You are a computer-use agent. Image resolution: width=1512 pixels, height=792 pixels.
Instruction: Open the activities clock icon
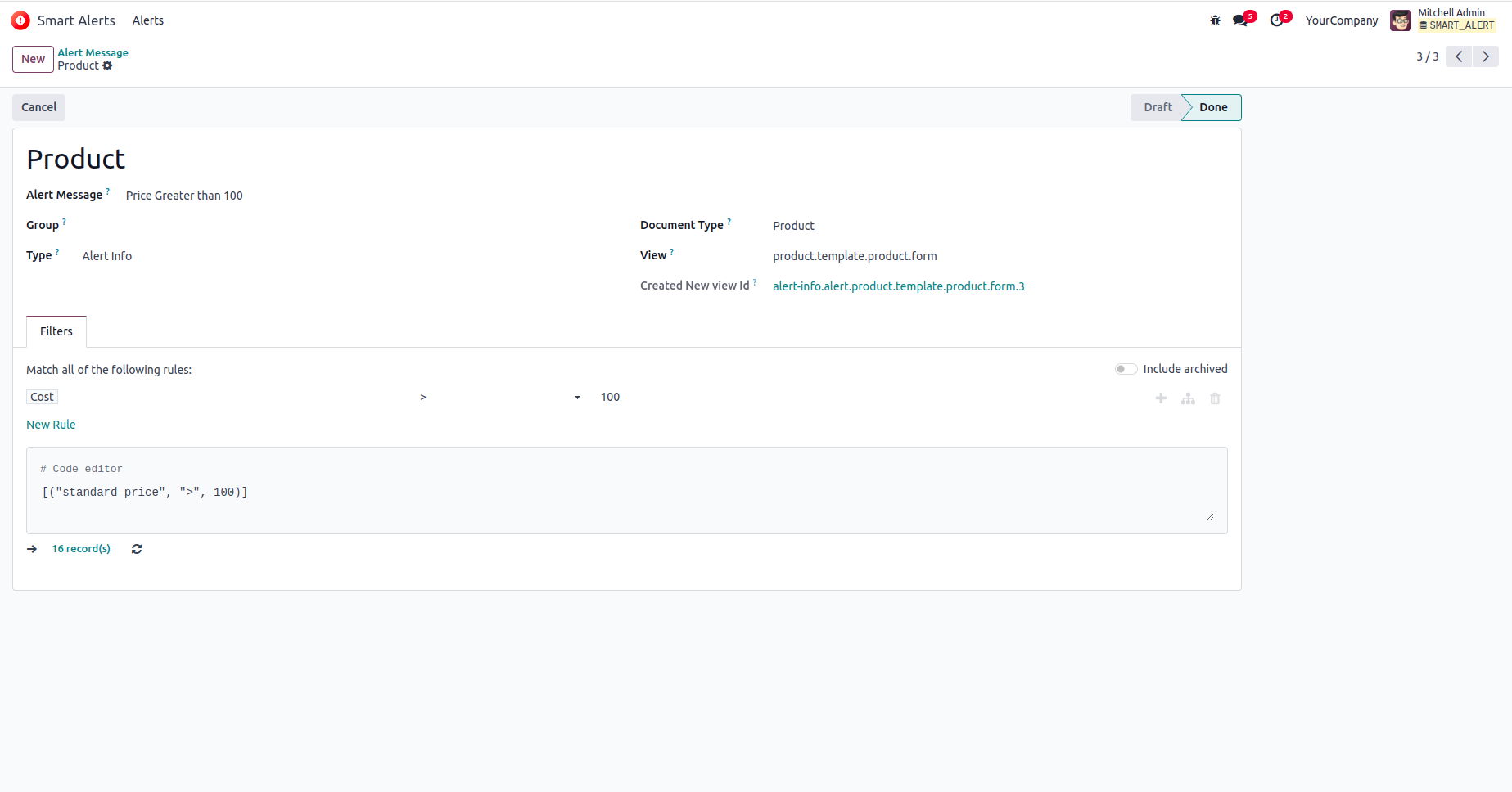coord(1277,20)
